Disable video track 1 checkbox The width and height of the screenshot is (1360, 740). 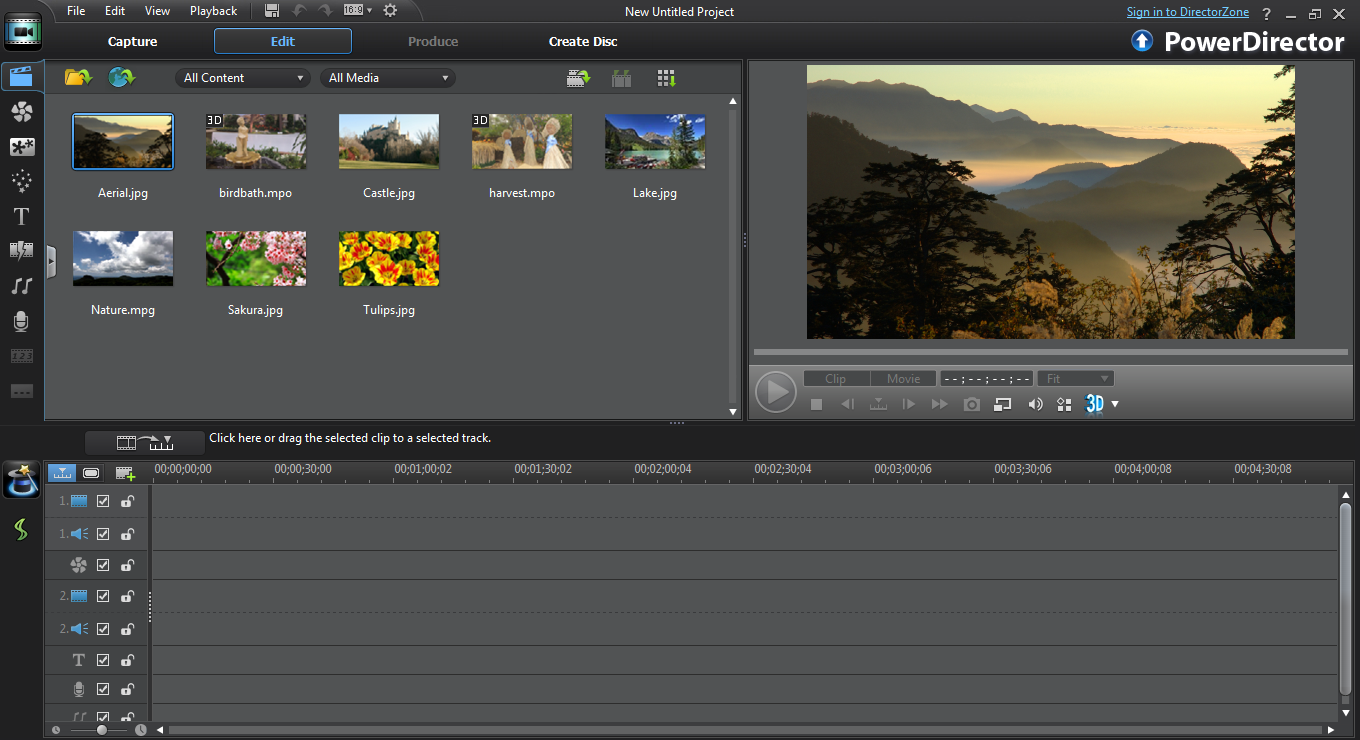pos(103,502)
